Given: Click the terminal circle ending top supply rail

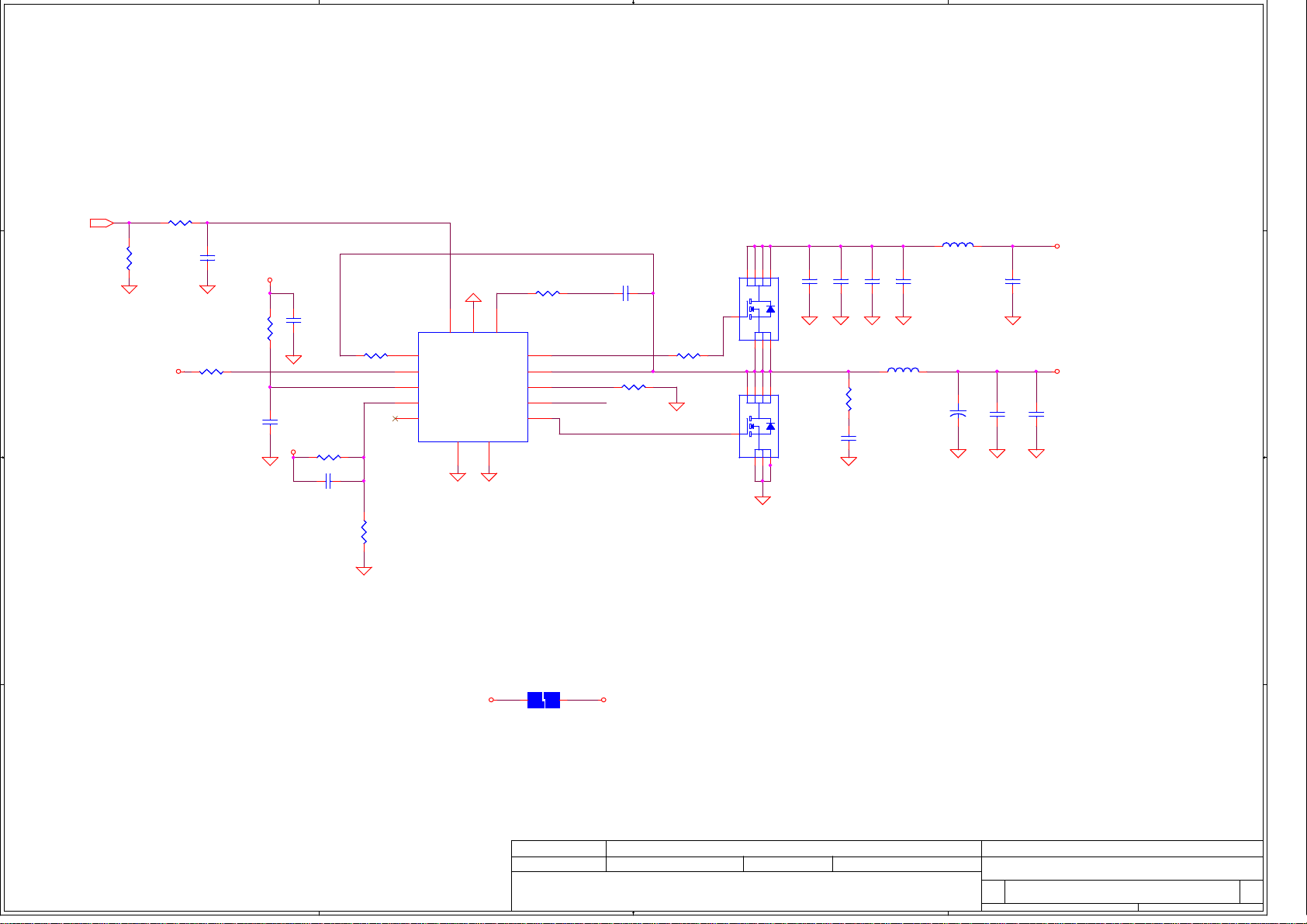Looking at the screenshot, I should (x=1056, y=246).
